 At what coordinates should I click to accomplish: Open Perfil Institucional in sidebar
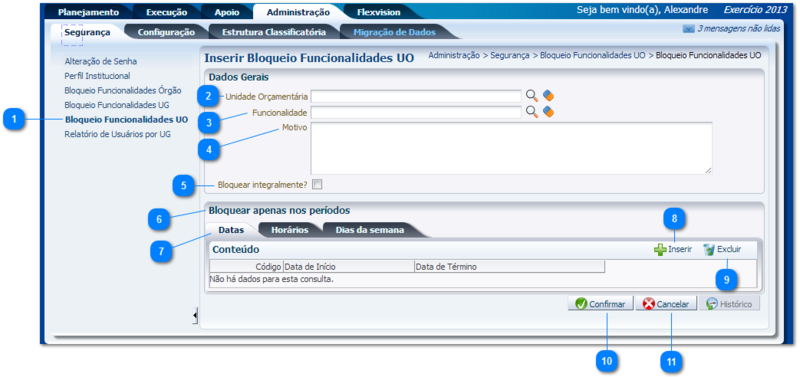[x=97, y=76]
